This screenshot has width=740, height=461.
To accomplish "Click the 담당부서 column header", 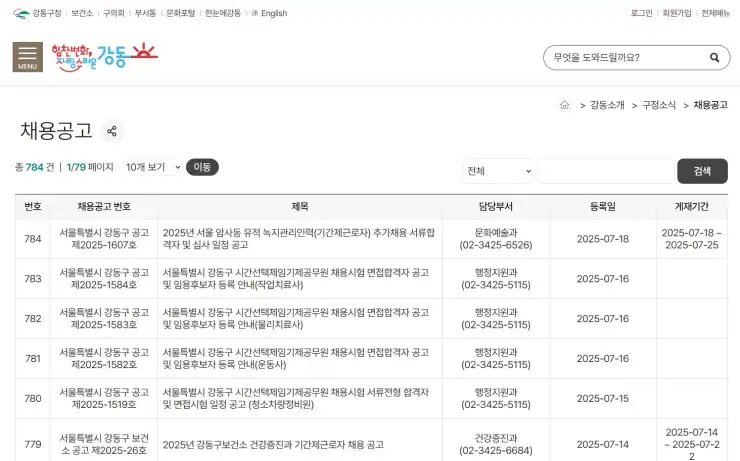I will pos(496,206).
